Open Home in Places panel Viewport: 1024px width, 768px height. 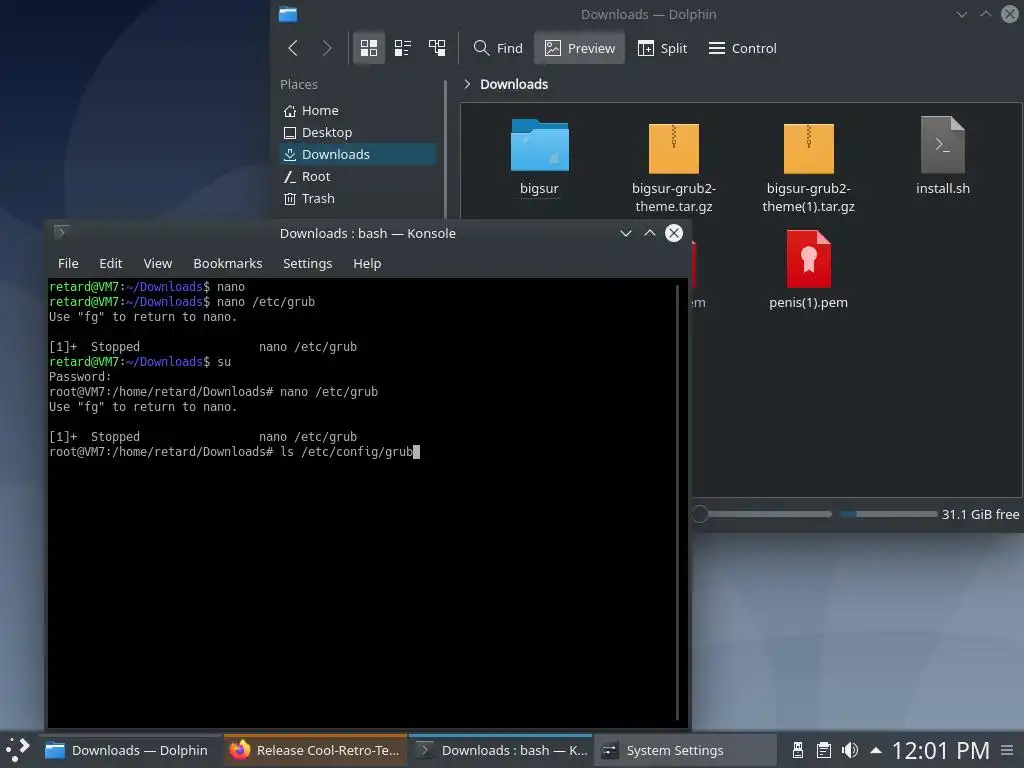[x=358, y=110]
